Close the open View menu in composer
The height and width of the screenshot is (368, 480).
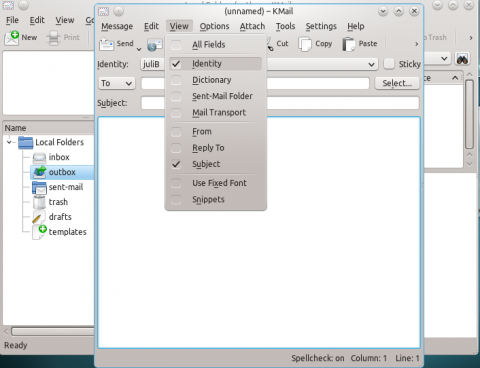tap(179, 26)
